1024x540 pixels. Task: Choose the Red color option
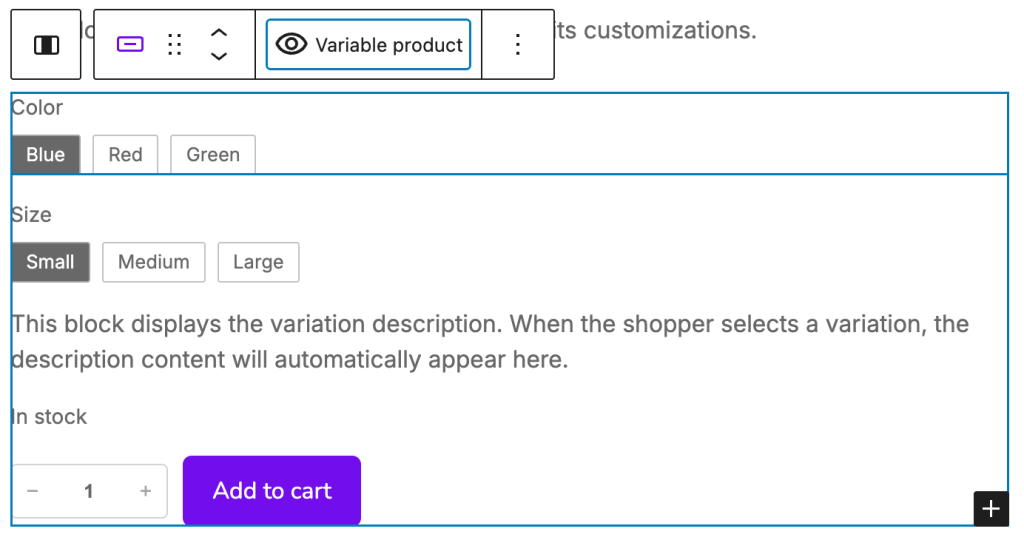pyautogui.click(x=125, y=155)
